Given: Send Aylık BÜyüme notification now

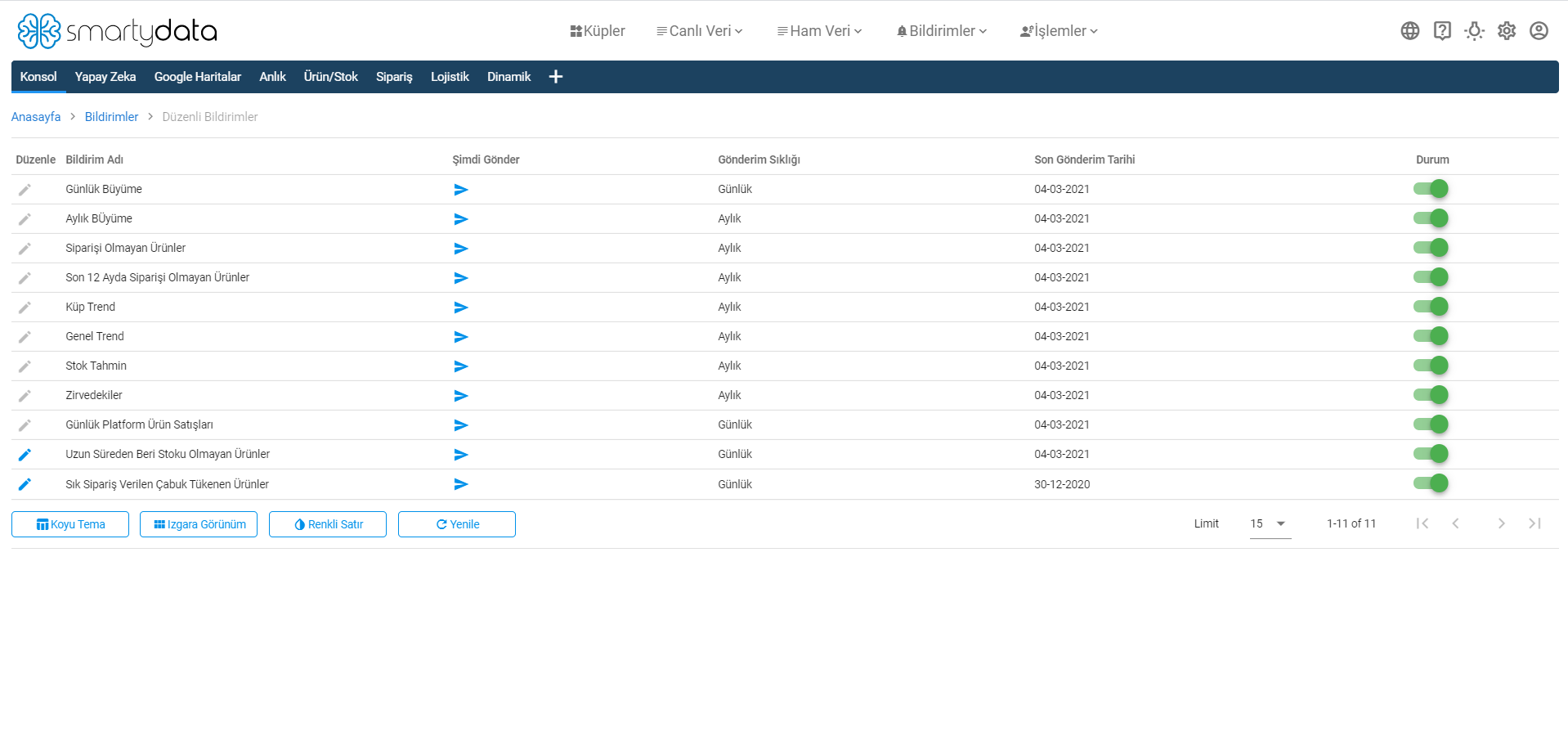Looking at the screenshot, I should pos(461,219).
